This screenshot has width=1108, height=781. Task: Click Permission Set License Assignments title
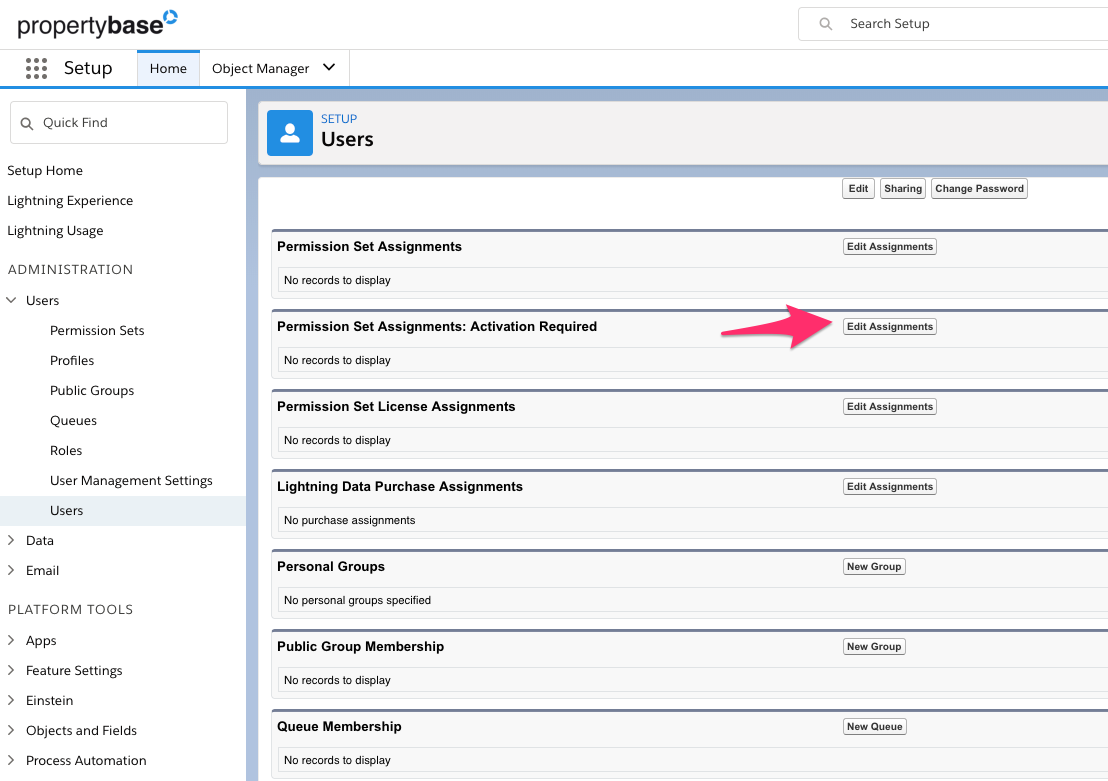tap(396, 406)
